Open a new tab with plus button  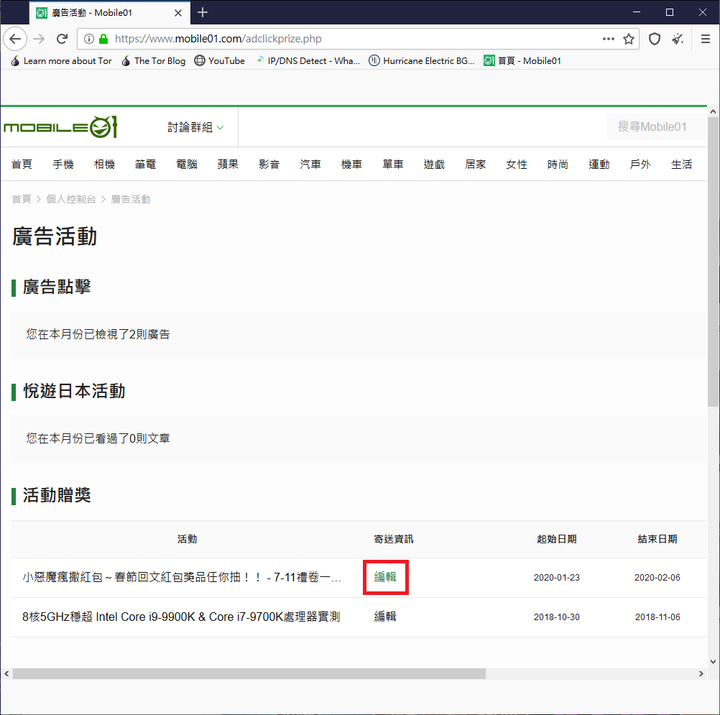[x=202, y=12]
